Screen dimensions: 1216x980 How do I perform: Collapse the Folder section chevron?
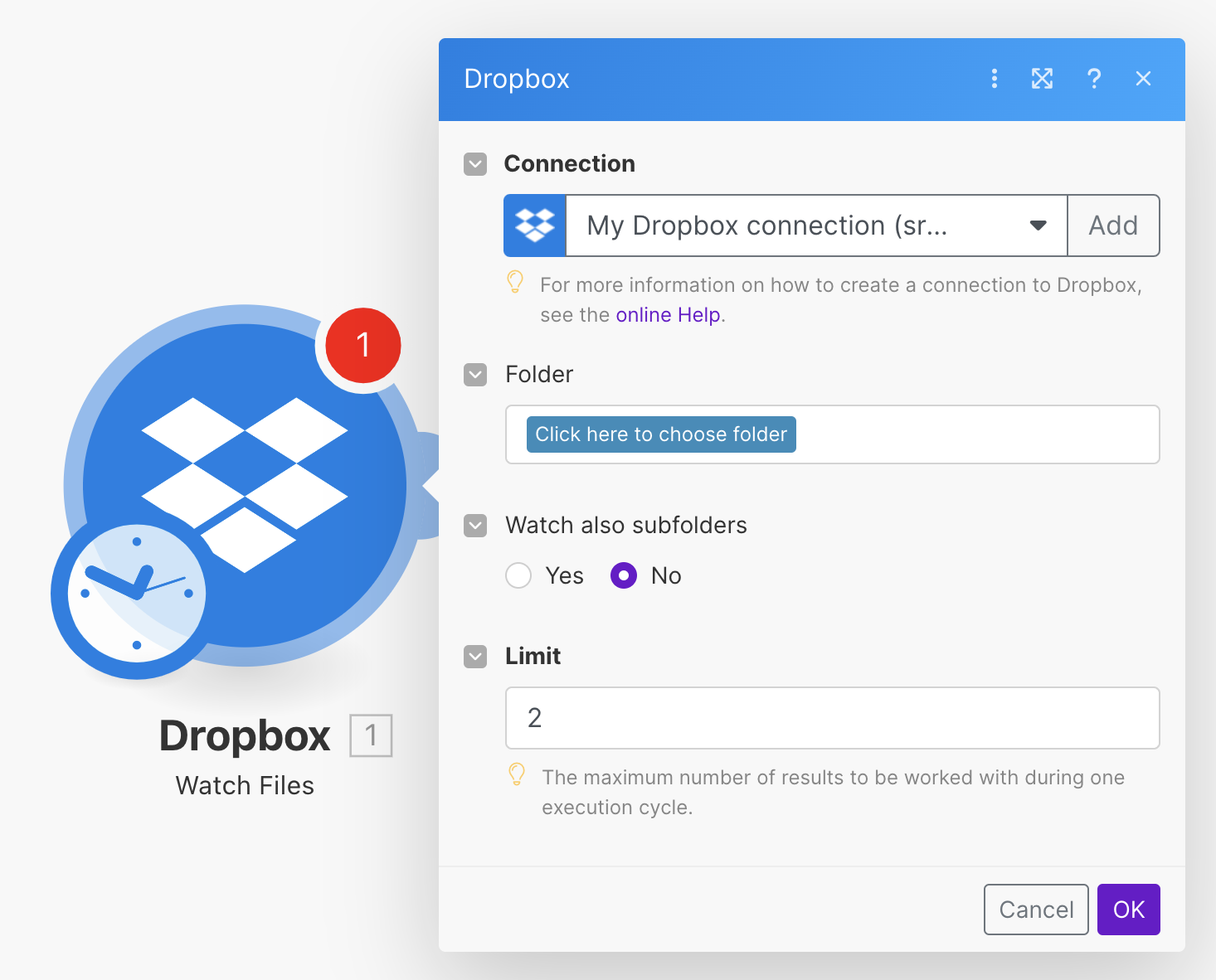click(474, 375)
